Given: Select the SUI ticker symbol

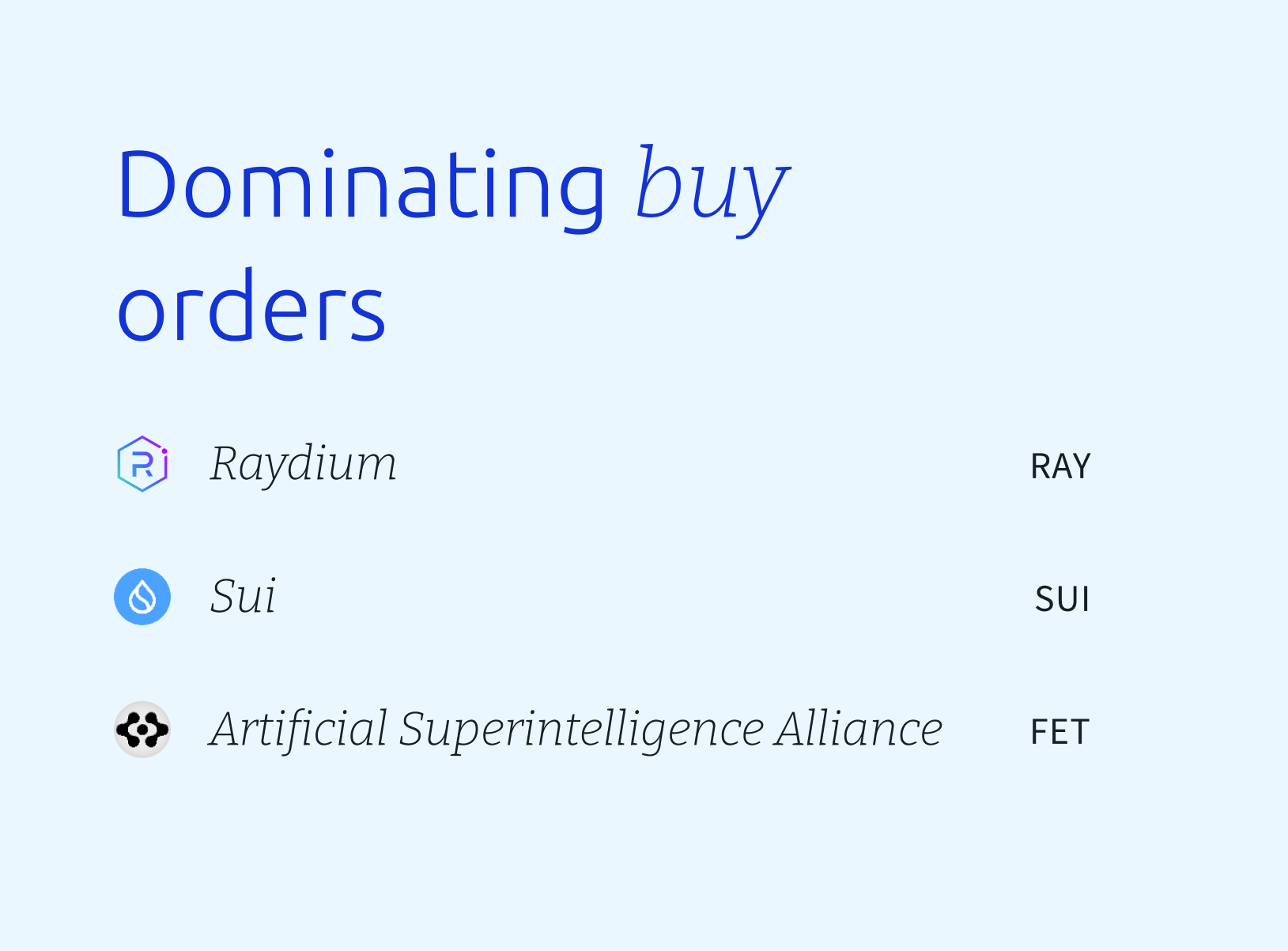Looking at the screenshot, I should click(x=1062, y=599).
